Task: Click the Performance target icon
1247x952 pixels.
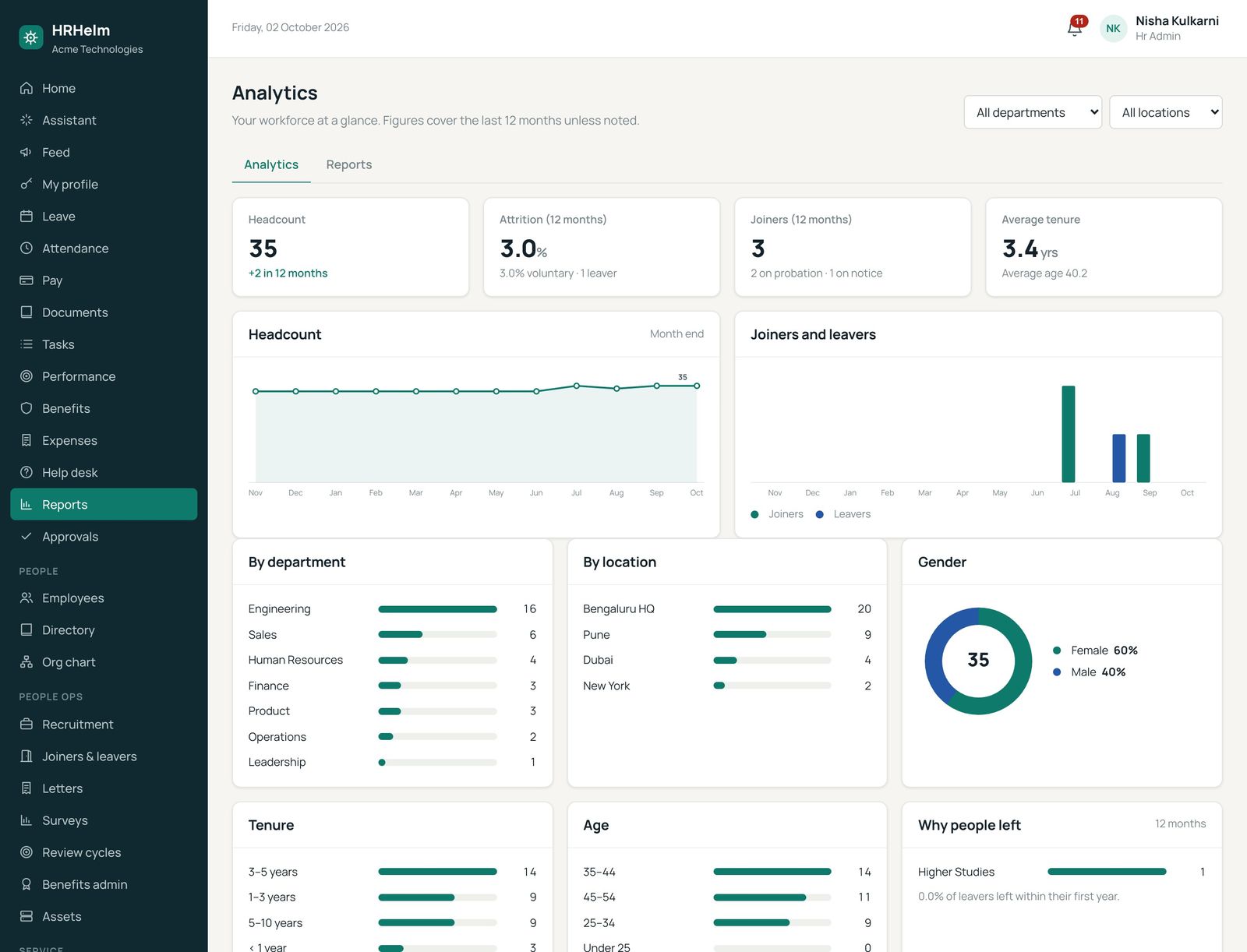Action: click(x=26, y=376)
